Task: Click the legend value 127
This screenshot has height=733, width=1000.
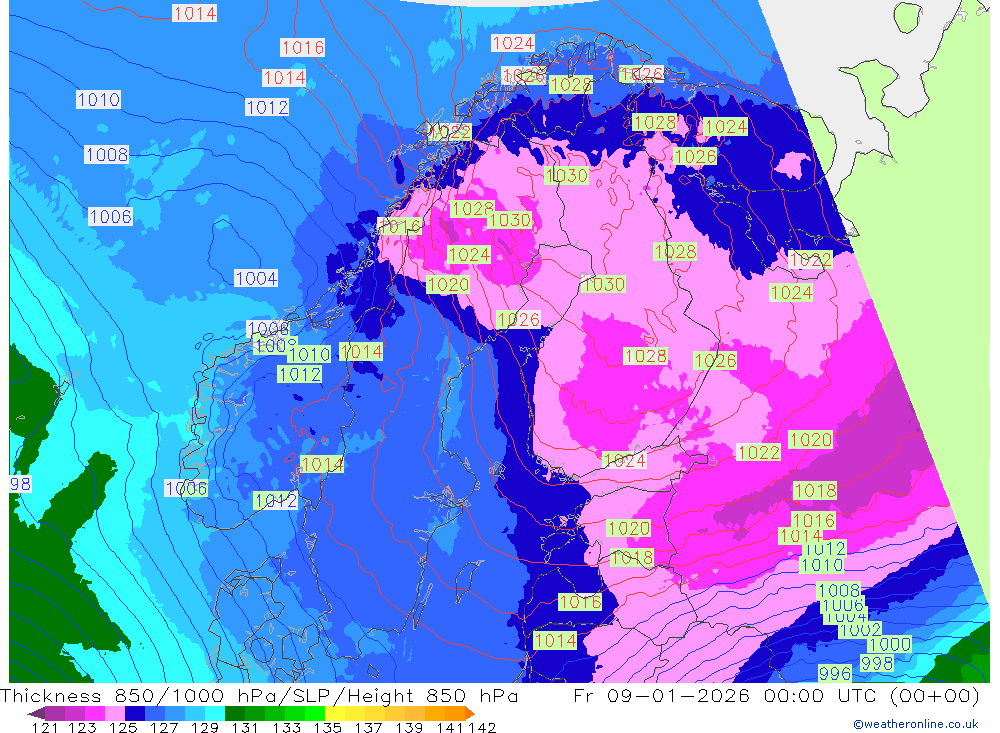Action: (x=164, y=727)
